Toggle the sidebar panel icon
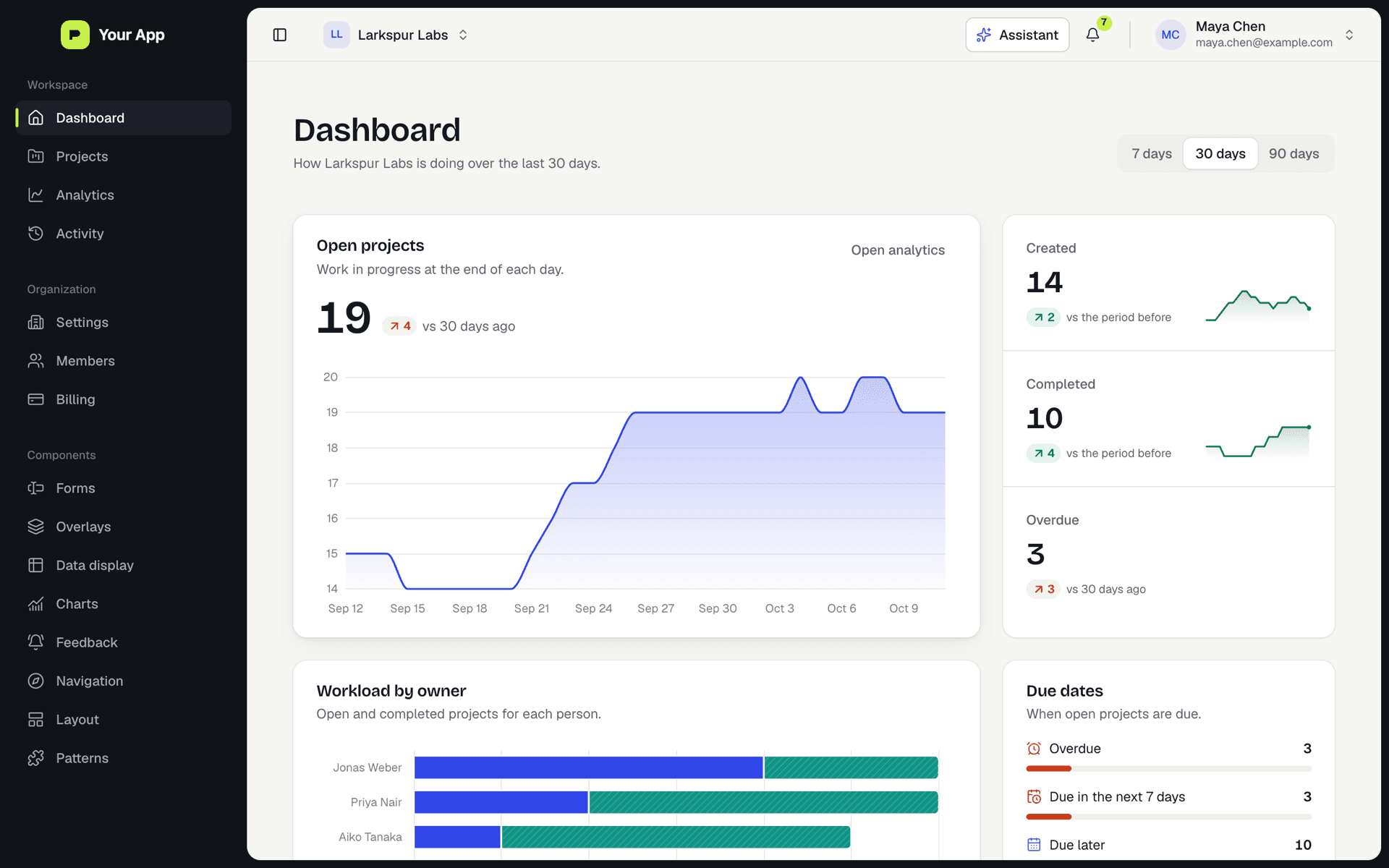 point(280,35)
